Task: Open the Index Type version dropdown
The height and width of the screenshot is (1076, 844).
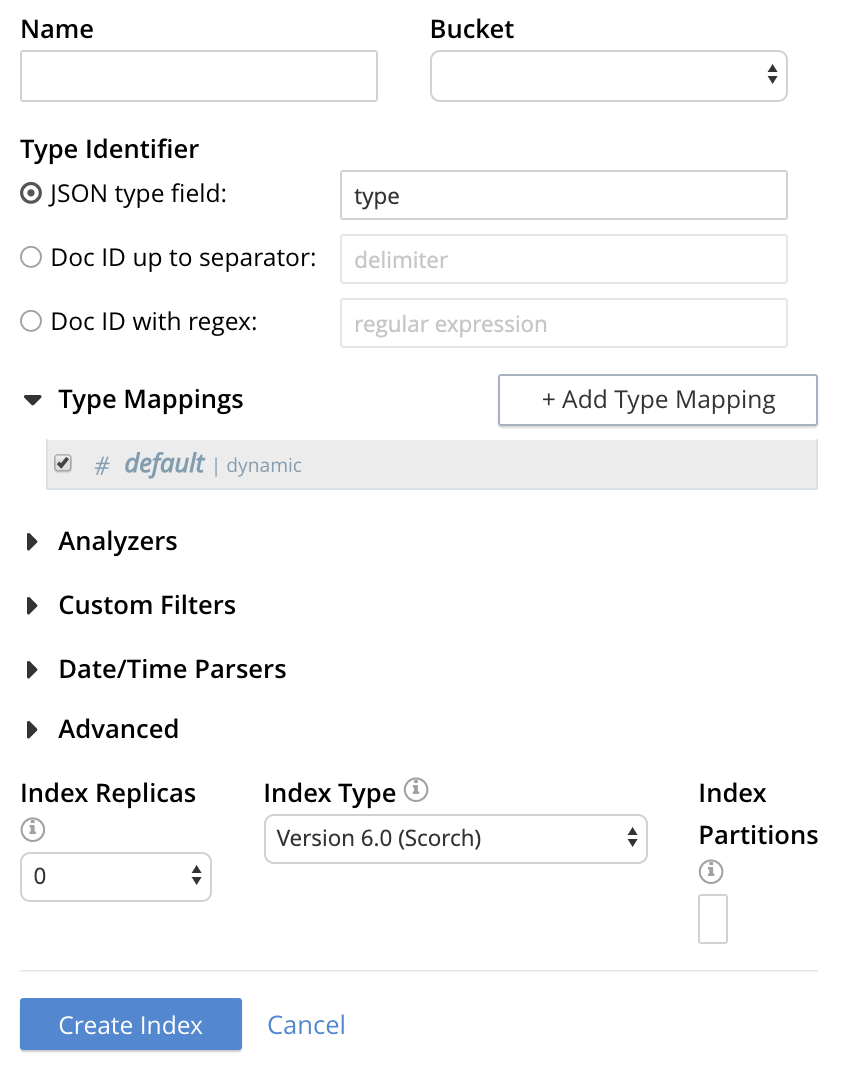Action: [x=455, y=838]
